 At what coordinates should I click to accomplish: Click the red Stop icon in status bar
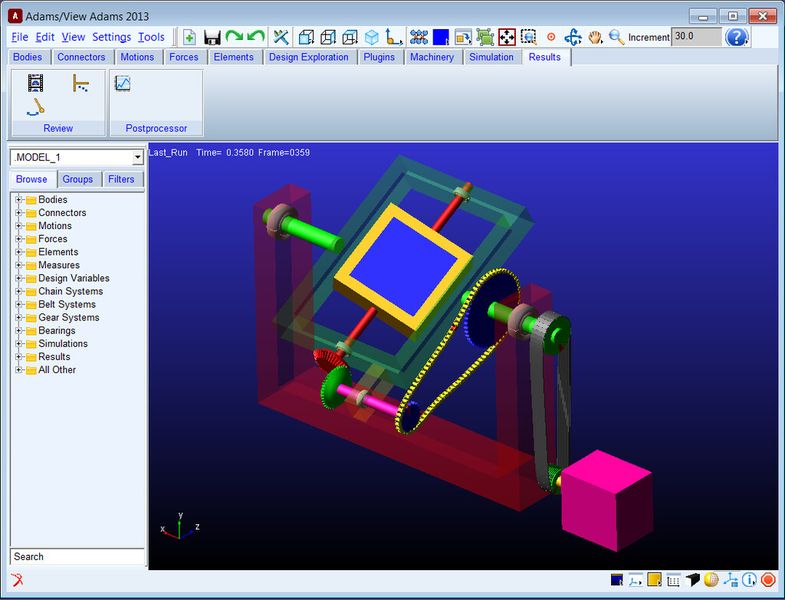pos(768,580)
